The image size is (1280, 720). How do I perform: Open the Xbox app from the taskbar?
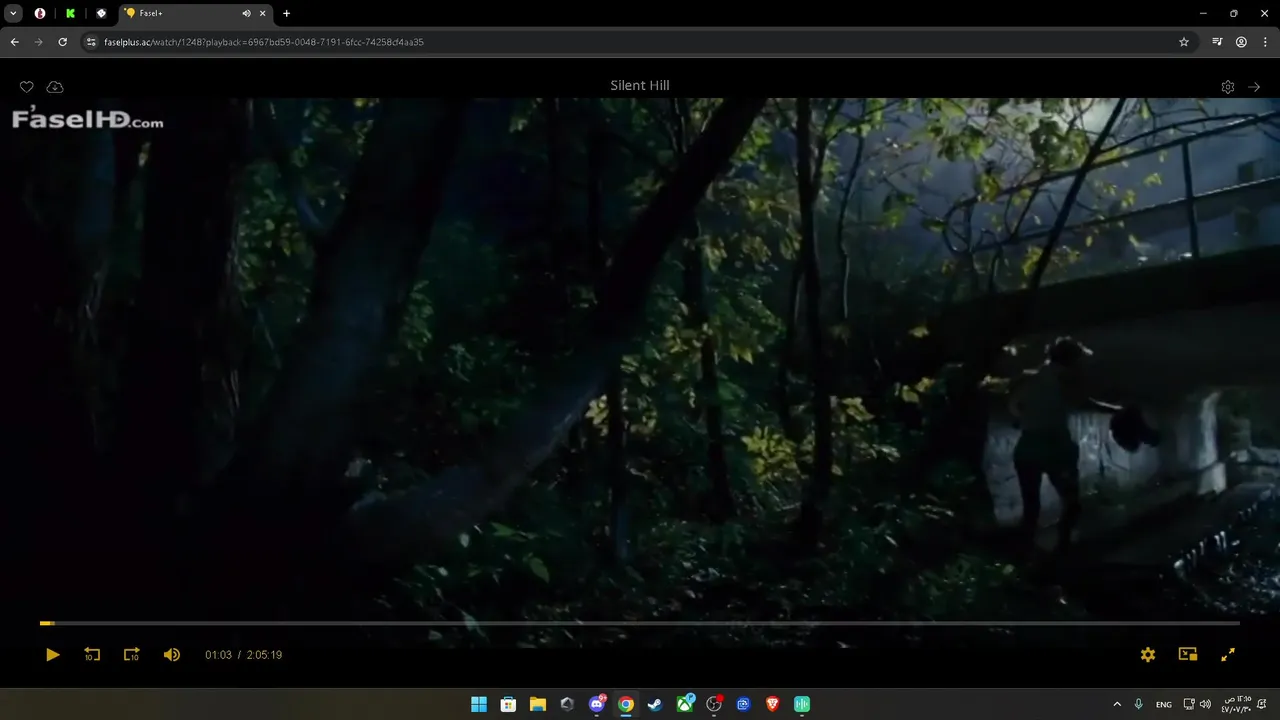click(x=685, y=704)
